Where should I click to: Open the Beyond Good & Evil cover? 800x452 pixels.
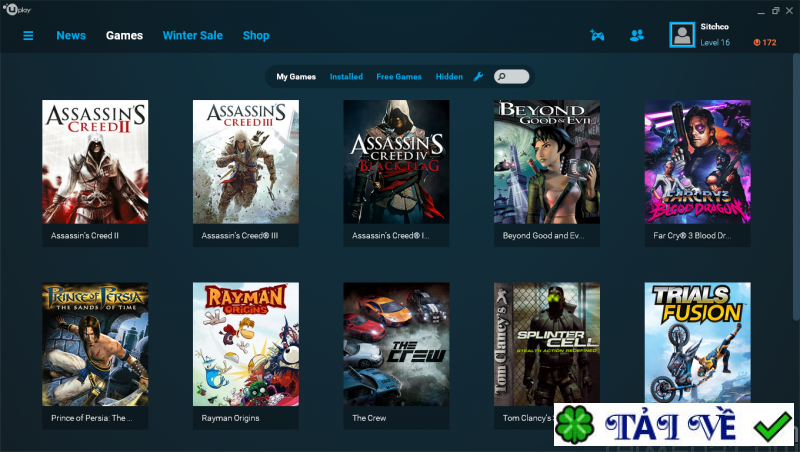click(547, 162)
